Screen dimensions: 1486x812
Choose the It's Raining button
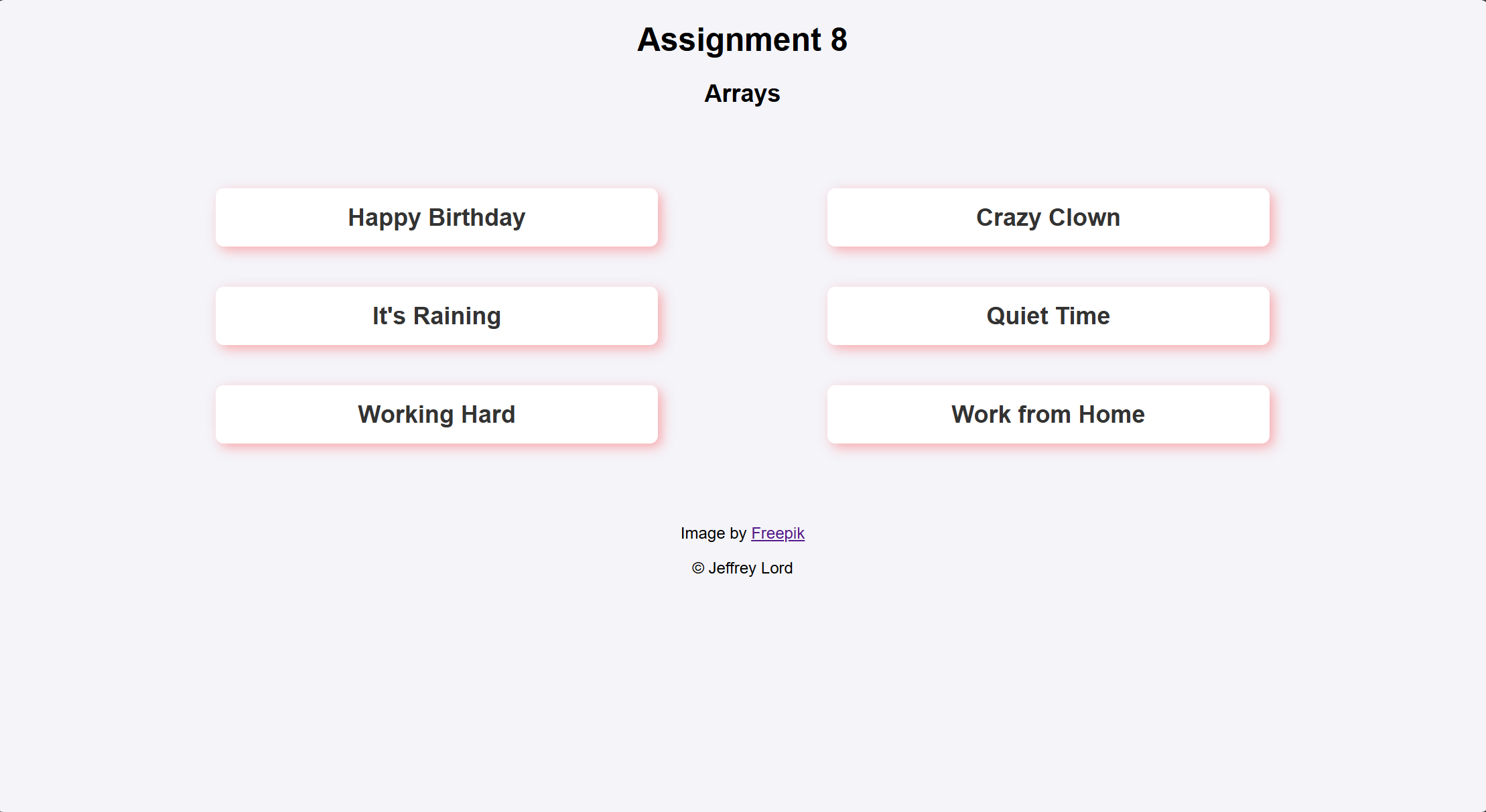(436, 316)
